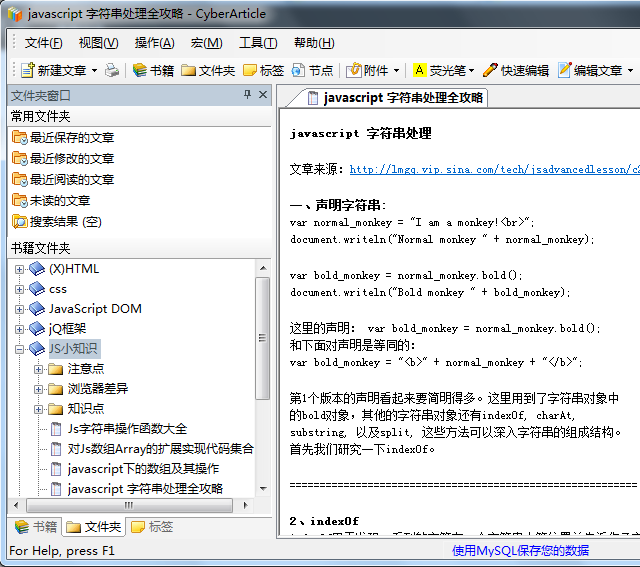Expand the 浏览器差异 subfolder
640x567 pixels.
click(x=39, y=389)
